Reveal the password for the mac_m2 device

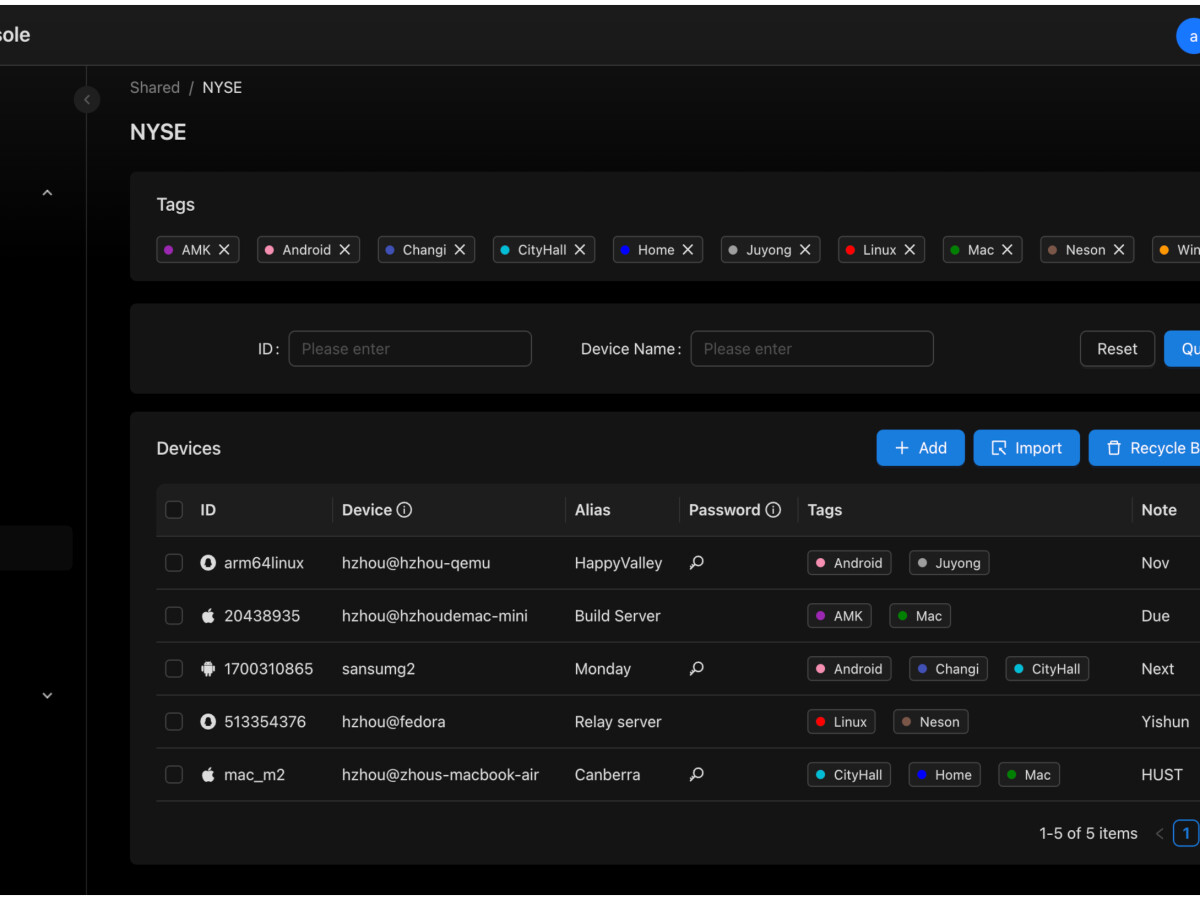pos(697,775)
